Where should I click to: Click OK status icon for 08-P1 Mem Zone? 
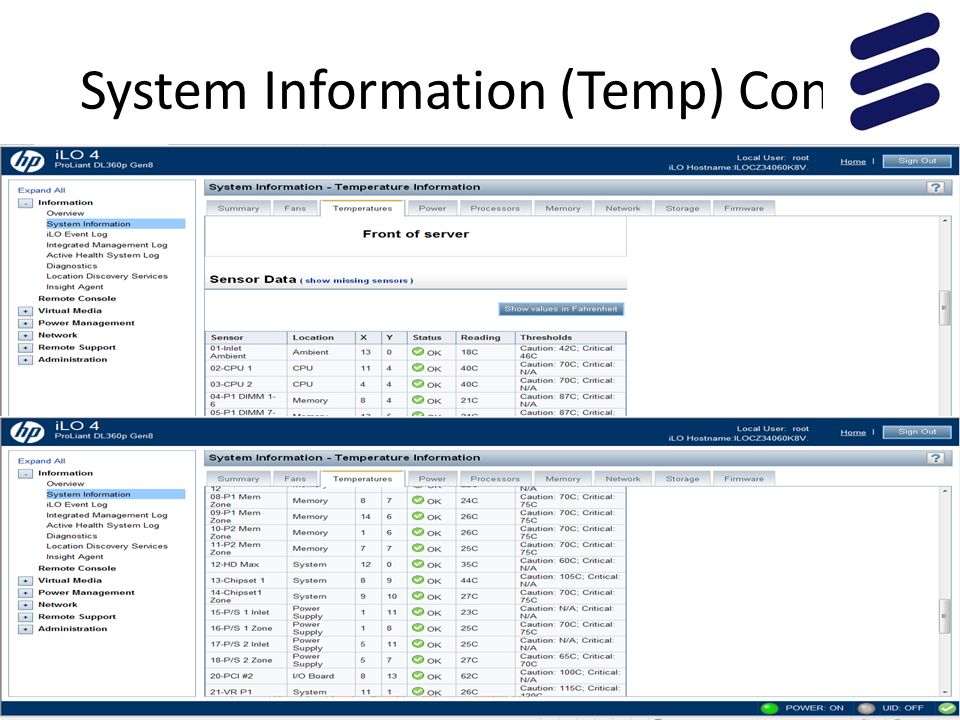click(x=418, y=500)
